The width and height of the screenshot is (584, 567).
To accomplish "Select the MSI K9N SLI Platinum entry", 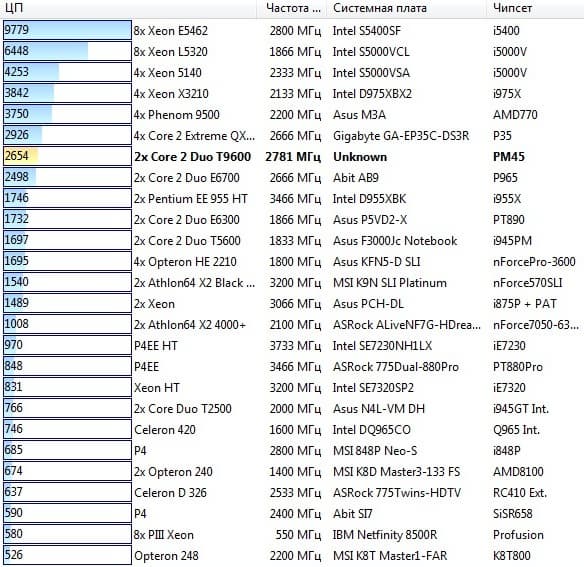I will coord(390,283).
